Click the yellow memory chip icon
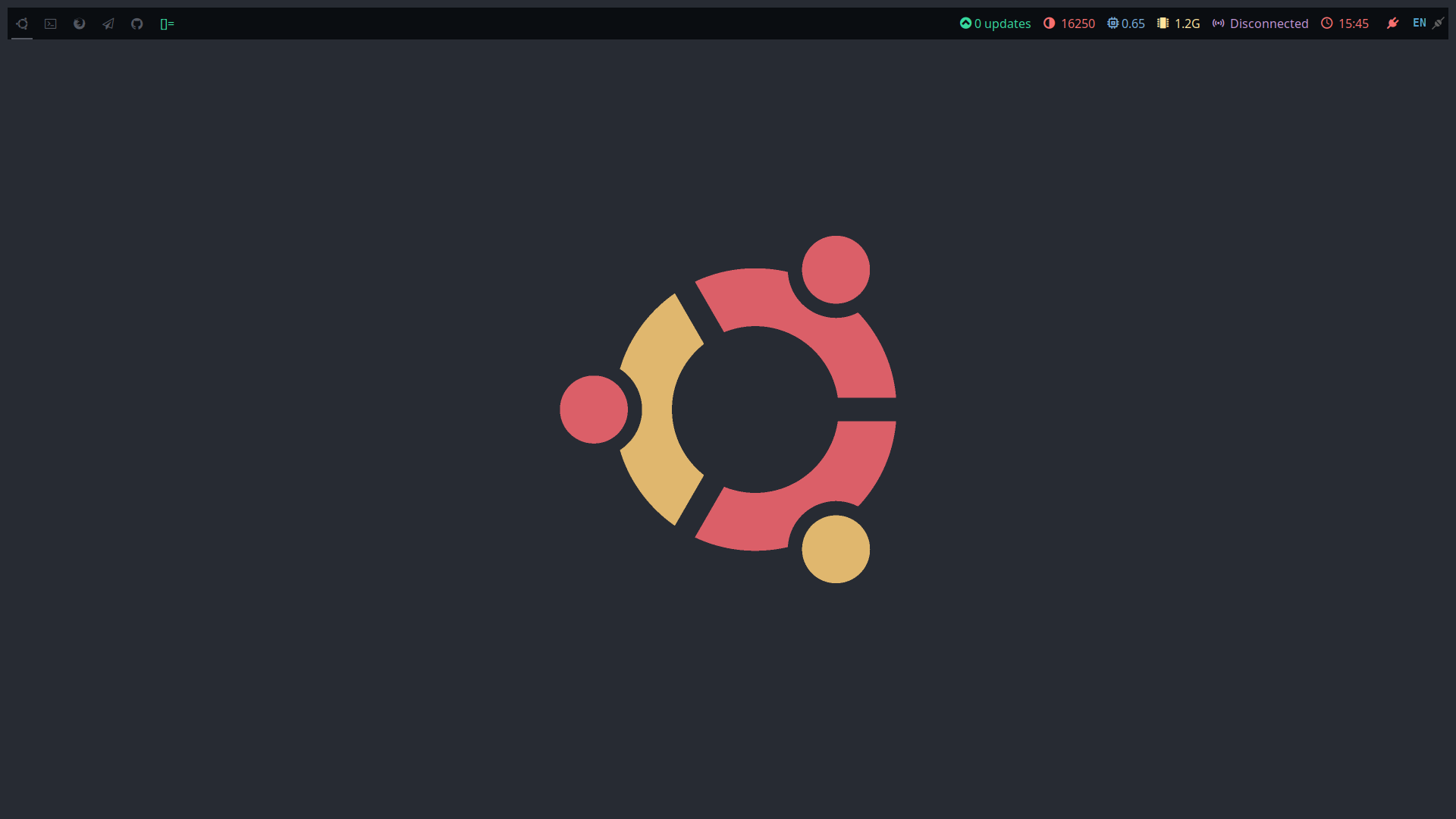Viewport: 1456px width, 819px height. [1163, 23]
